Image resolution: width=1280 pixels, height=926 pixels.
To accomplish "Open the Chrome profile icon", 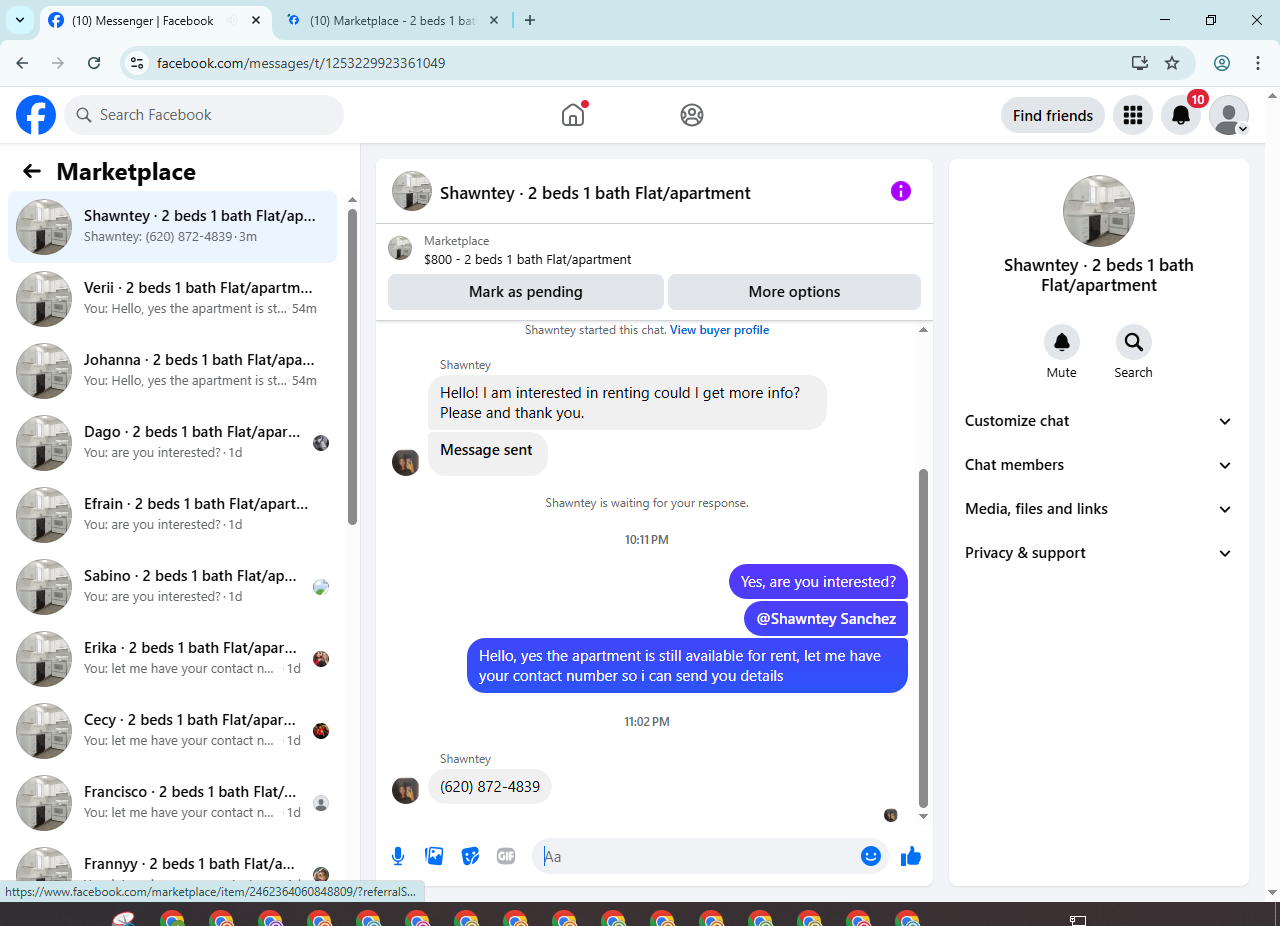I will coord(1222,63).
